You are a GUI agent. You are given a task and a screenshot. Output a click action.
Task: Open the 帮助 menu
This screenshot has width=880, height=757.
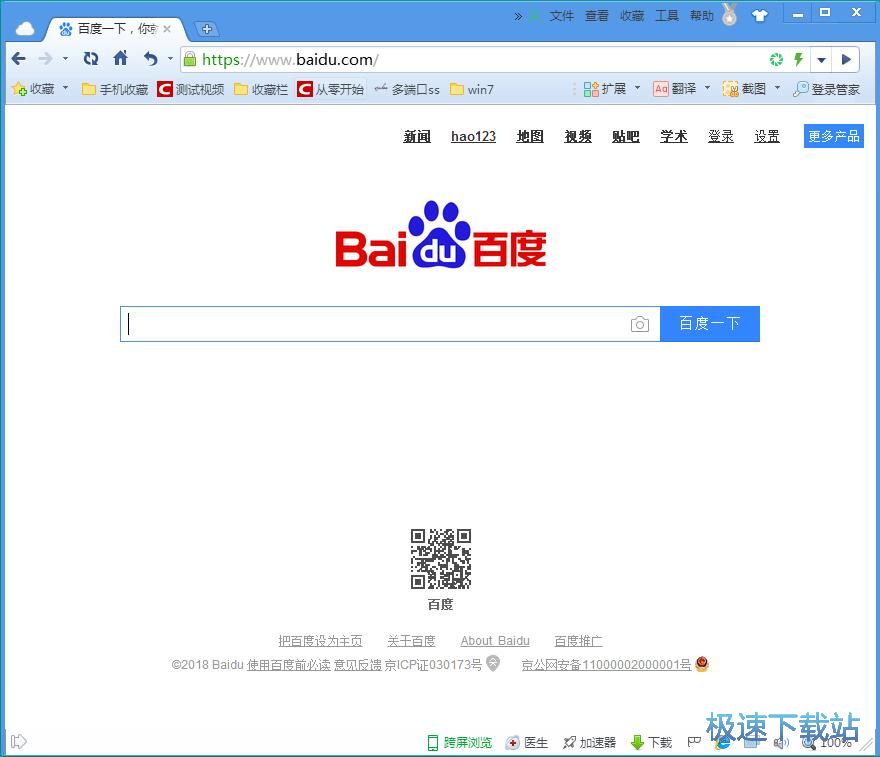coord(702,16)
